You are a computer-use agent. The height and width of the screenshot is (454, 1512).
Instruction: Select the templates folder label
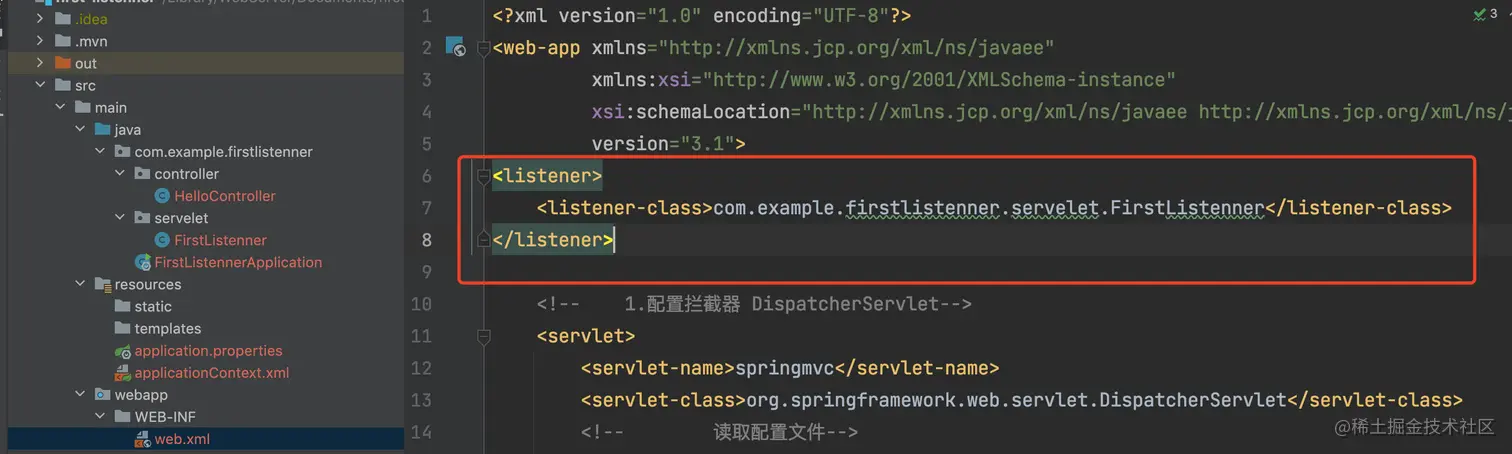[x=168, y=328]
